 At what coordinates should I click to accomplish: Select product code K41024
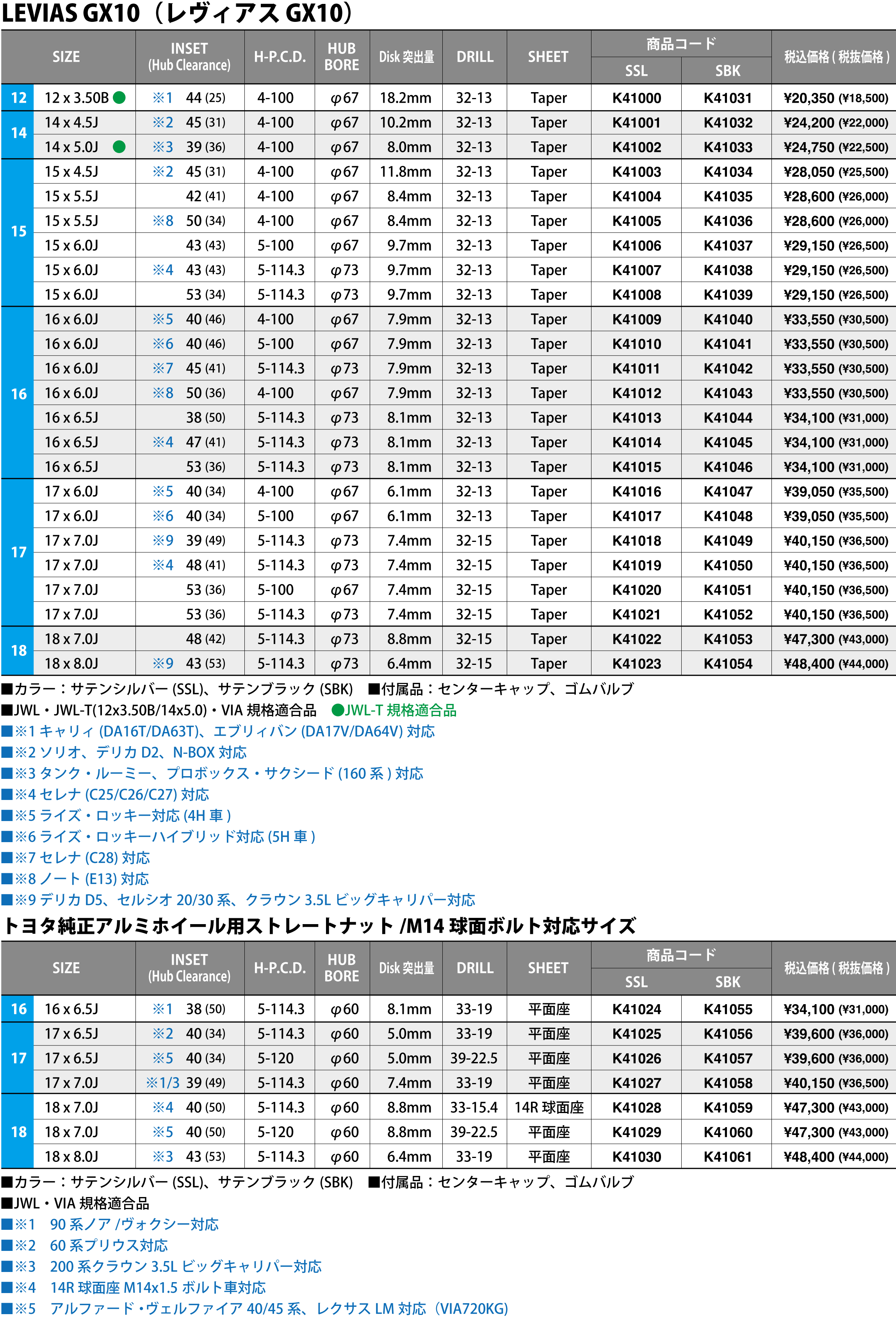(x=636, y=1009)
